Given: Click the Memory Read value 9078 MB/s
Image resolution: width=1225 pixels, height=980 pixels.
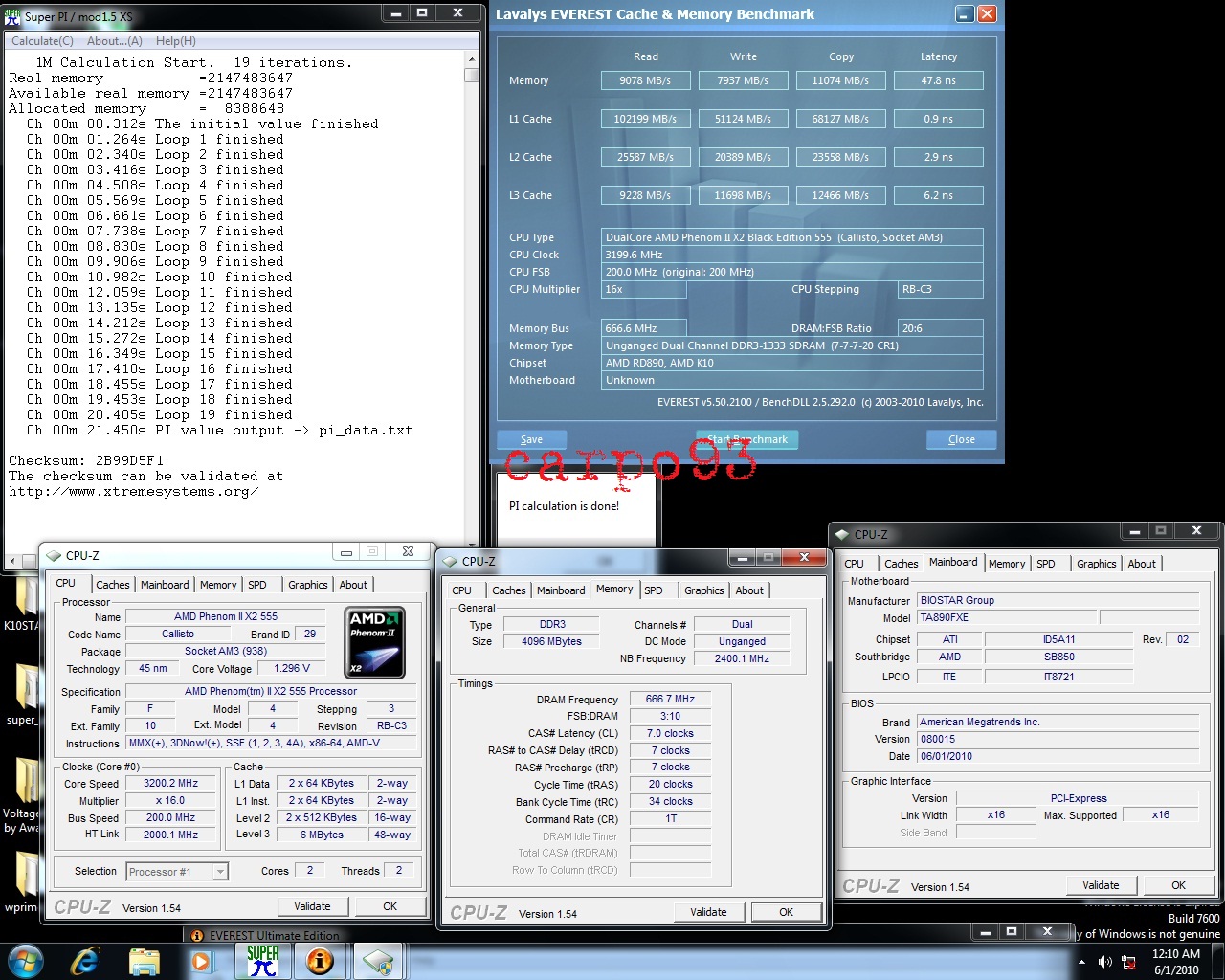Looking at the screenshot, I should click(645, 80).
